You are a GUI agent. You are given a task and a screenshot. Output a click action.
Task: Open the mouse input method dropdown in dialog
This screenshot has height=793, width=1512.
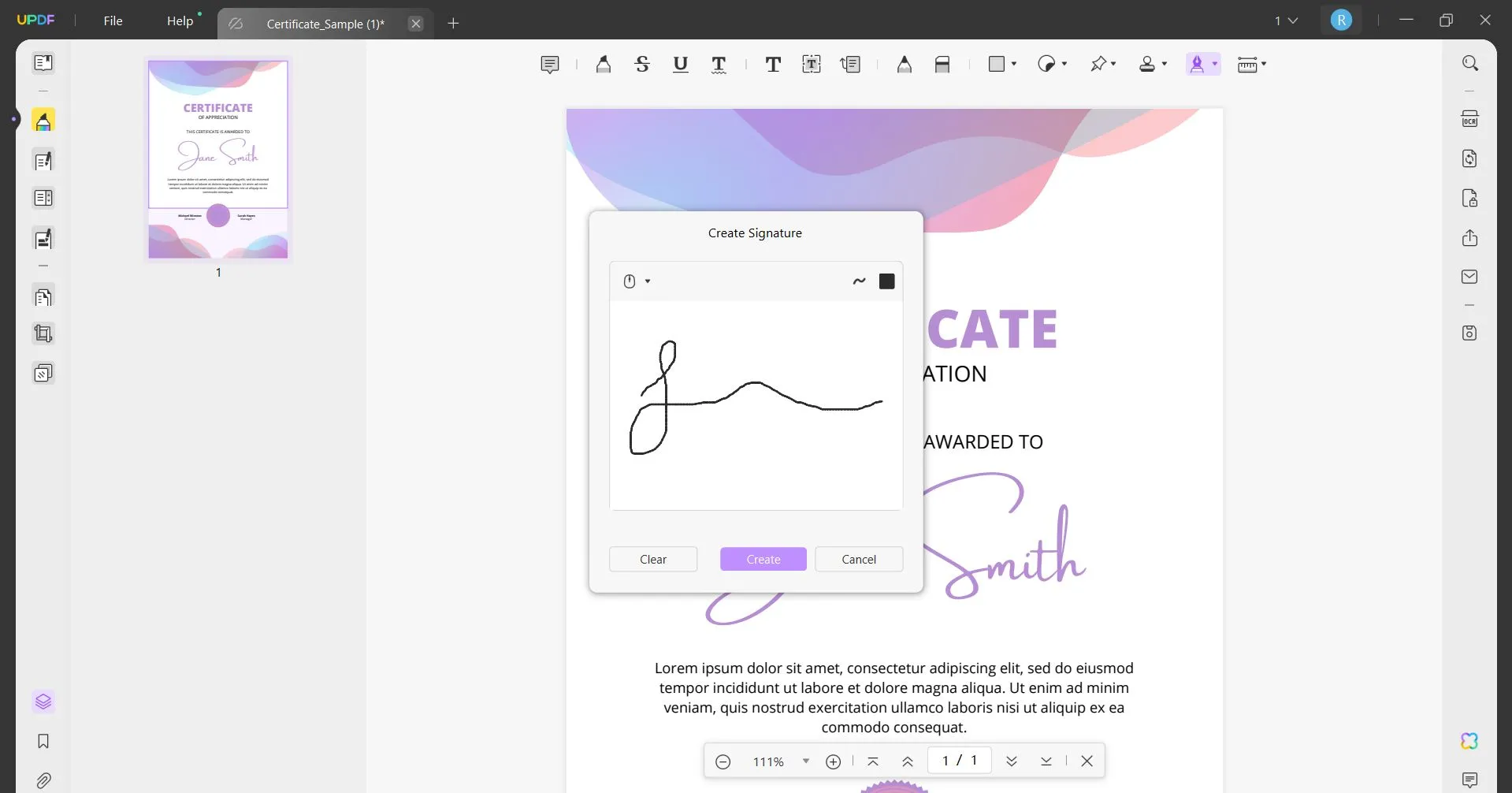(637, 281)
